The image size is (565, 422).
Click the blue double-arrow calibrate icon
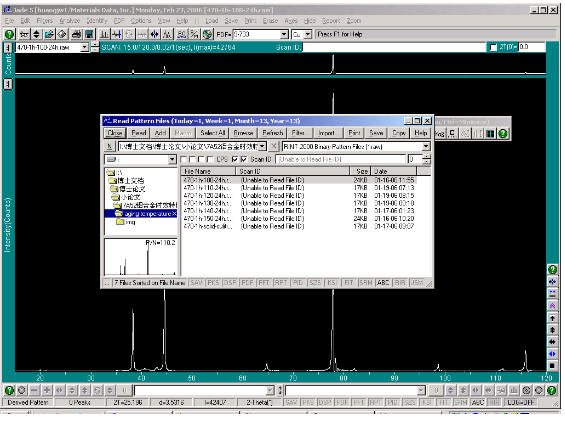[155, 34]
